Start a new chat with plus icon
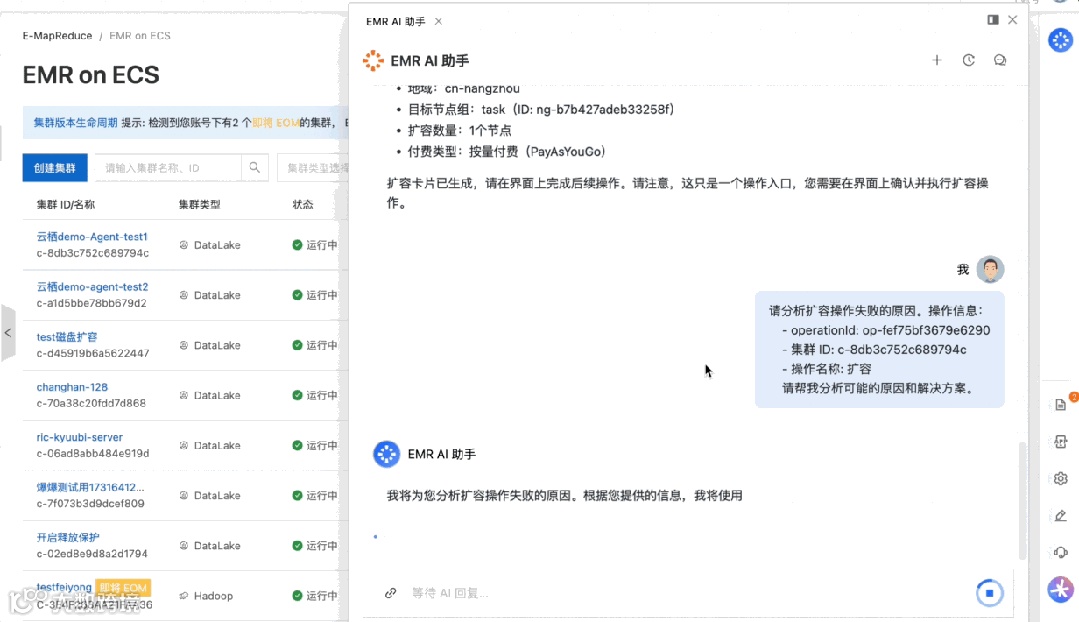The height and width of the screenshot is (622, 1079). pos(937,61)
